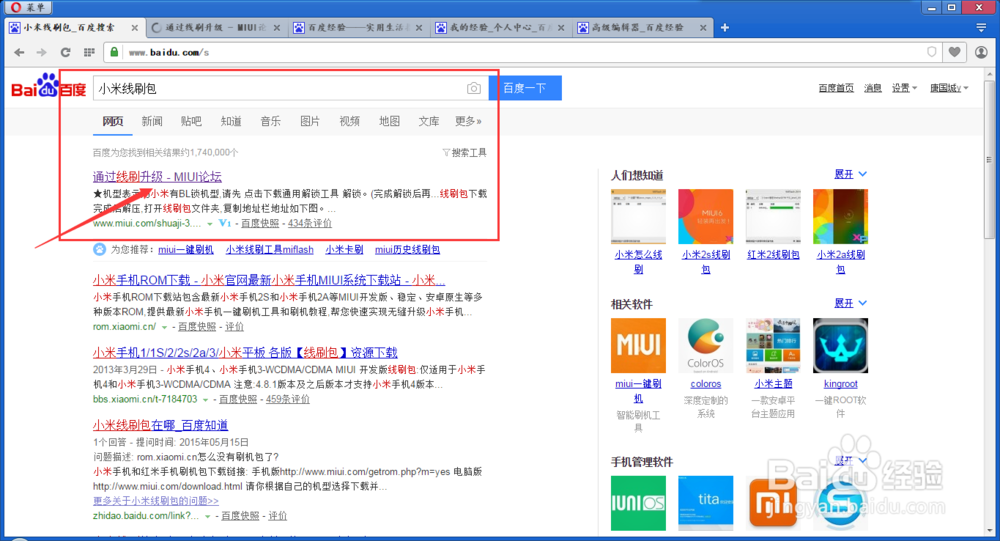Viewport: 1000px width, 541px height.
Task: Reload the page with refresh icon
Action: [65, 52]
